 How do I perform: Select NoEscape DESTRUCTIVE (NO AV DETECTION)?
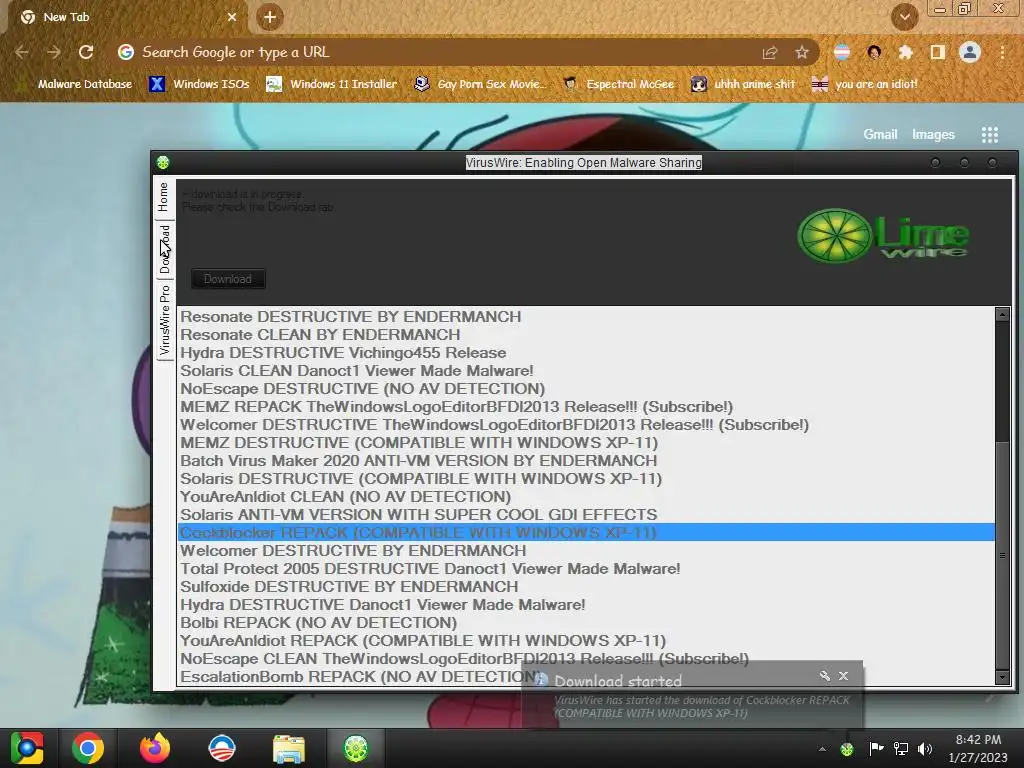point(586,389)
